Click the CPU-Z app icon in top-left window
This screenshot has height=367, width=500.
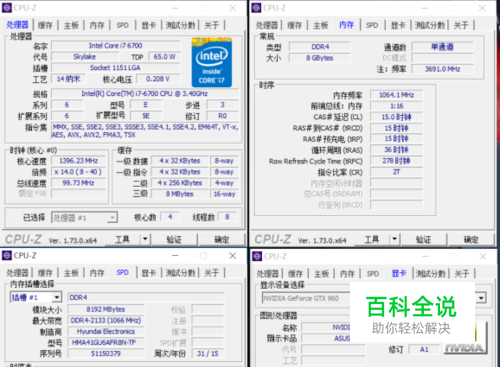point(7,8)
